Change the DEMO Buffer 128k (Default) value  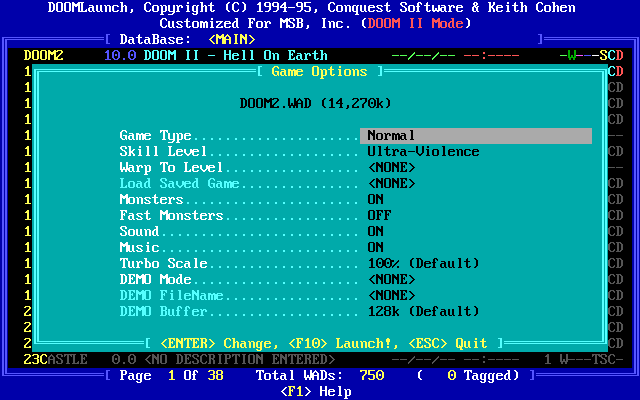(423, 311)
